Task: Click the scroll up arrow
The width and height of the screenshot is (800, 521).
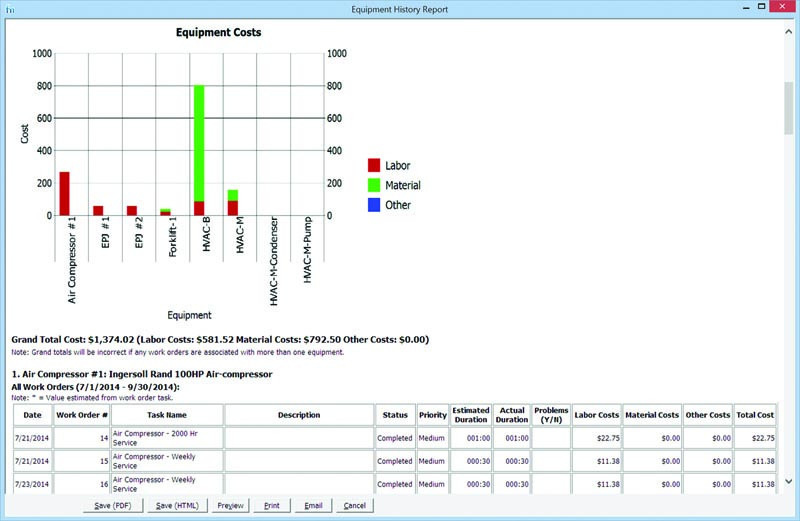Action: click(x=788, y=32)
